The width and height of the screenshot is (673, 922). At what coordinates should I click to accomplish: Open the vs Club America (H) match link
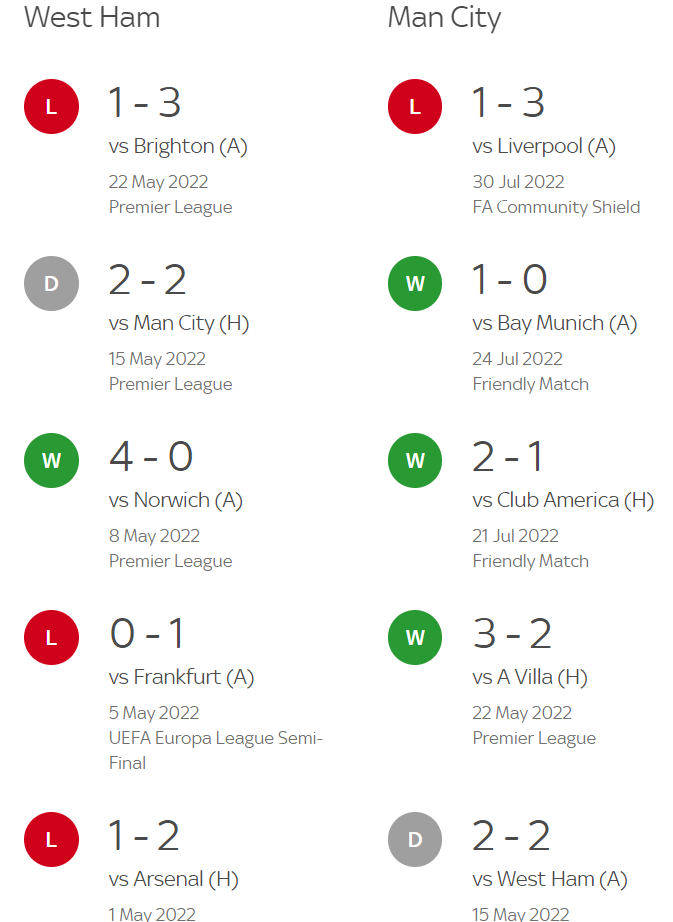(x=563, y=500)
